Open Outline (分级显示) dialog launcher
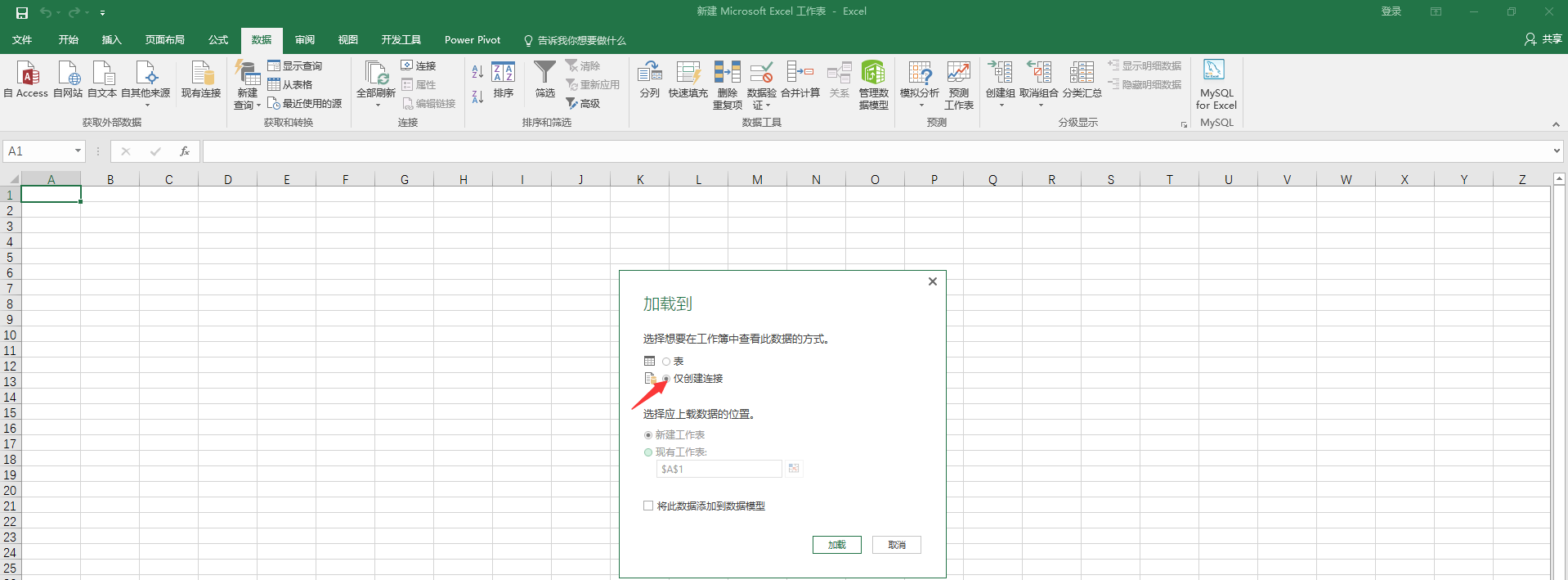The width and height of the screenshot is (1568, 580). [x=1184, y=124]
